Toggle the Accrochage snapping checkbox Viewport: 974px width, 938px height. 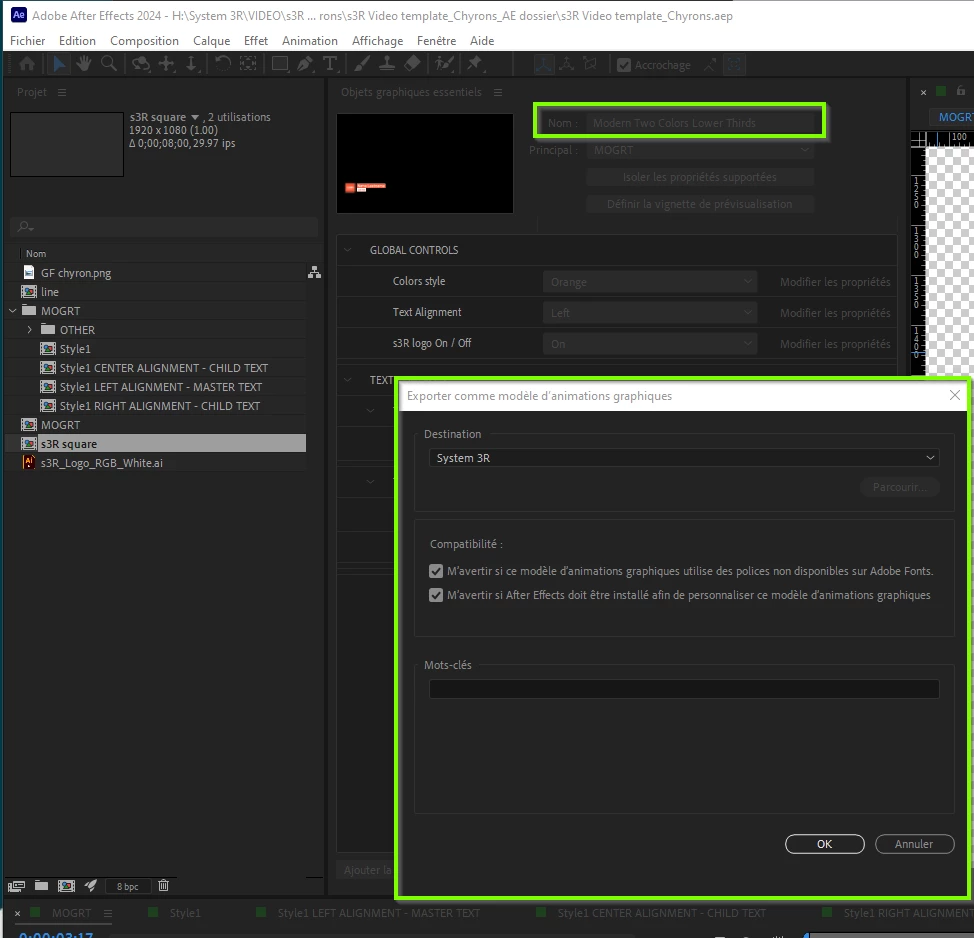(624, 65)
